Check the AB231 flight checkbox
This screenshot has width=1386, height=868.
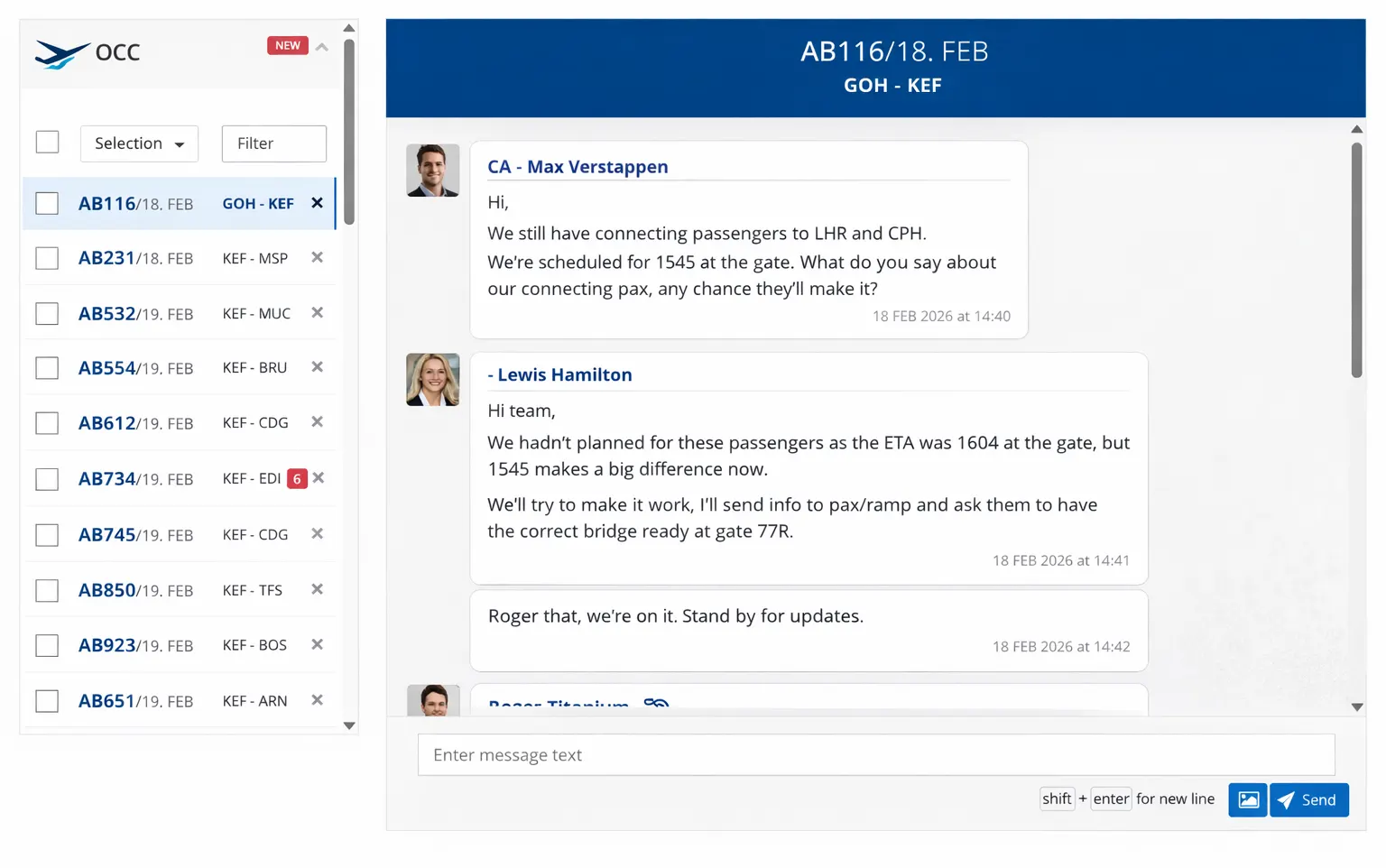(47, 258)
